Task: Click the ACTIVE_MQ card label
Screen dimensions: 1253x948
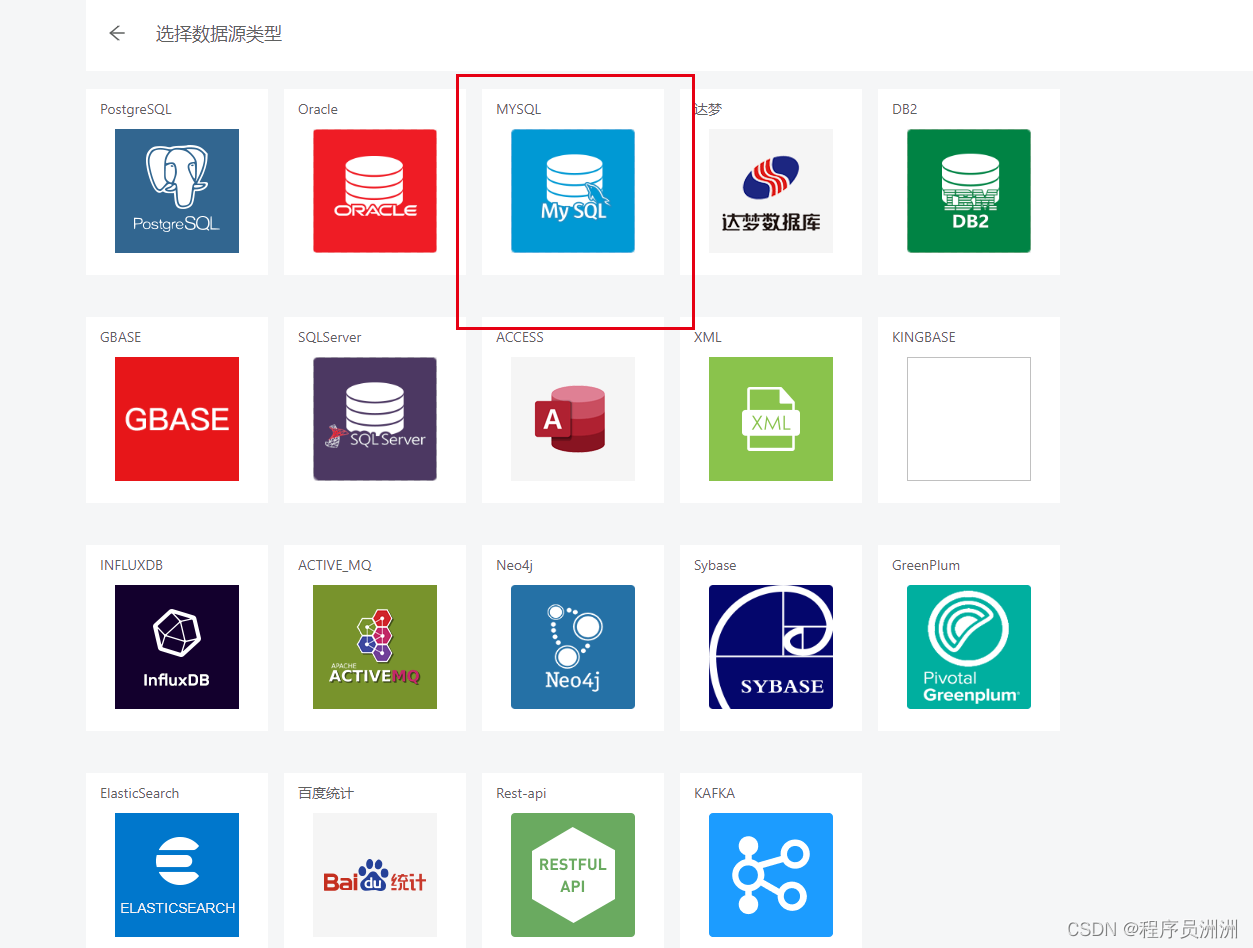Action: point(335,565)
